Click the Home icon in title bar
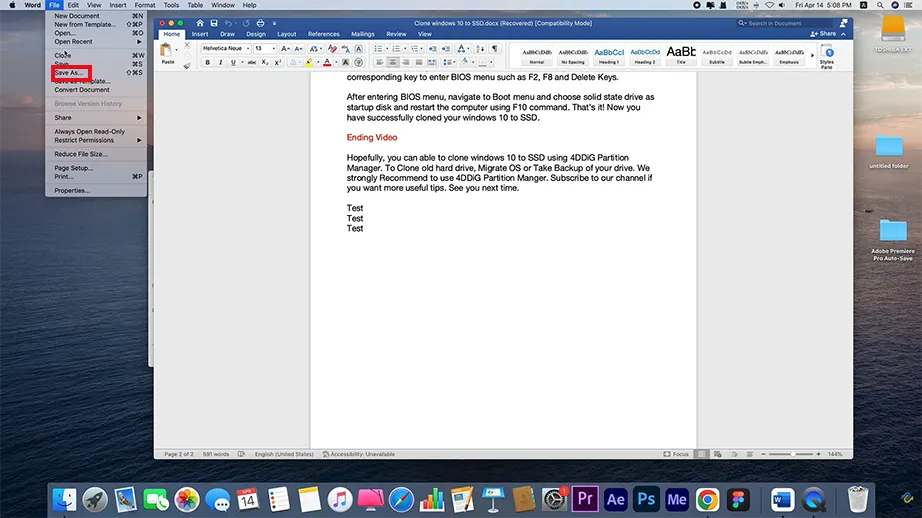The image size is (922, 518). (200, 23)
